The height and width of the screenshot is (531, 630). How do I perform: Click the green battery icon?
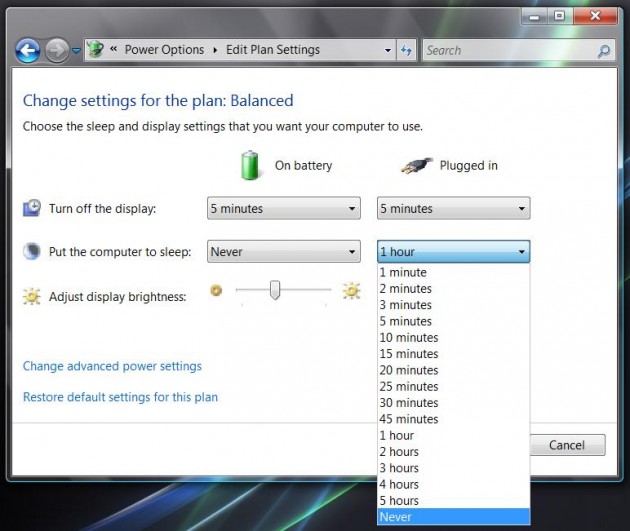(250, 165)
